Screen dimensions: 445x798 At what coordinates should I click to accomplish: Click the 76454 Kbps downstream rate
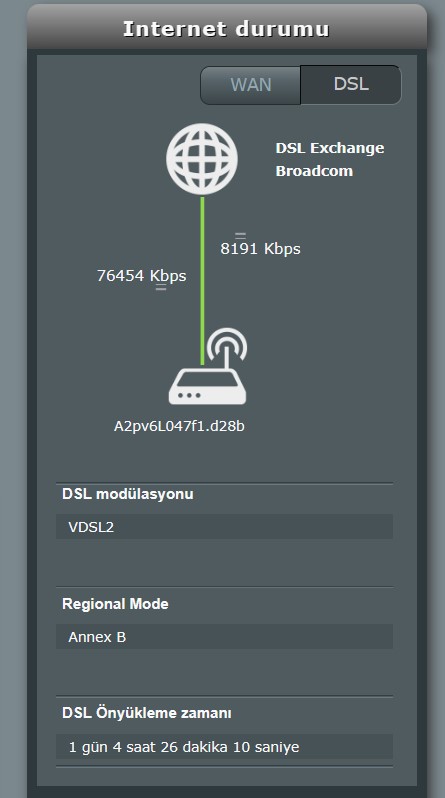pyautogui.click(x=142, y=276)
